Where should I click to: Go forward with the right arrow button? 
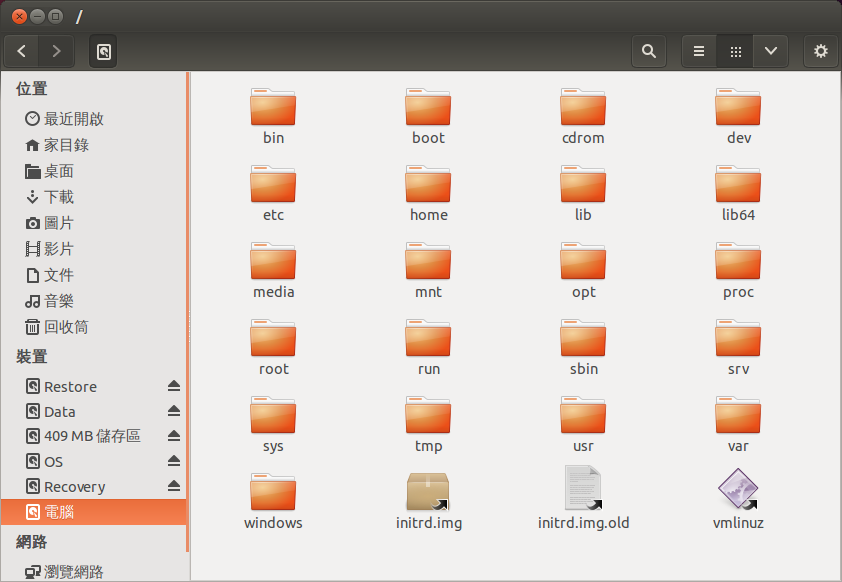click(x=56, y=51)
